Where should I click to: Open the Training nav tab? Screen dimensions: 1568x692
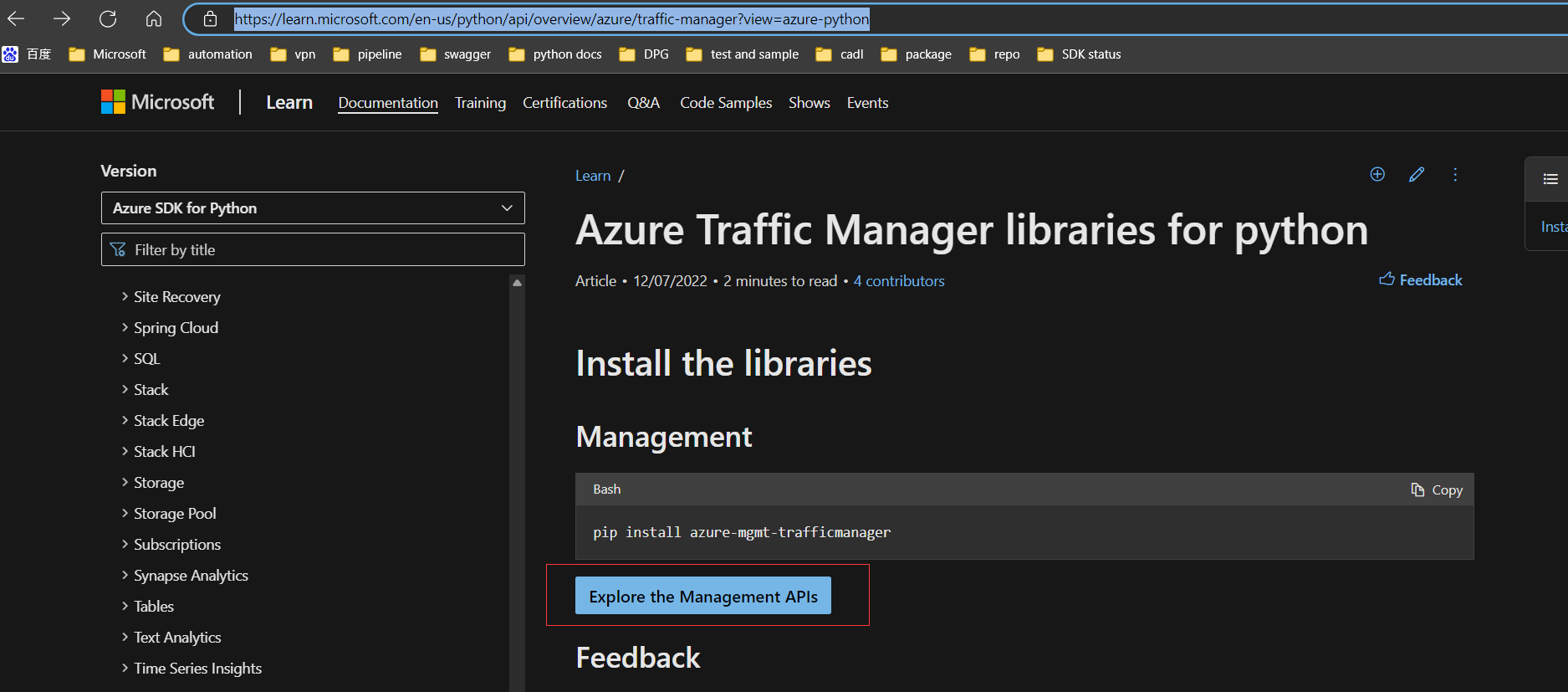click(480, 103)
